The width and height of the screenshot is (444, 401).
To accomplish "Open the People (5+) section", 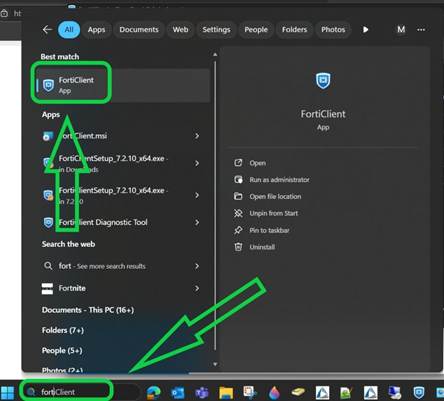I will [x=62, y=351].
